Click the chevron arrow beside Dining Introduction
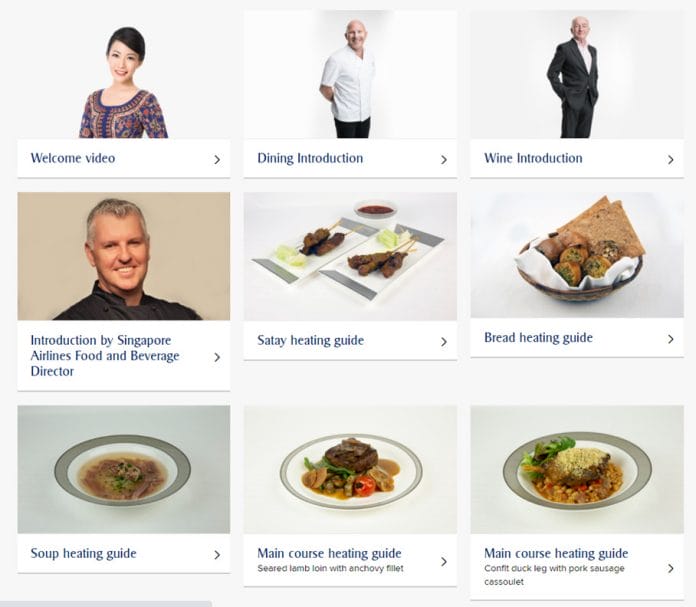Screen dimensions: 696x607 pos(444,159)
